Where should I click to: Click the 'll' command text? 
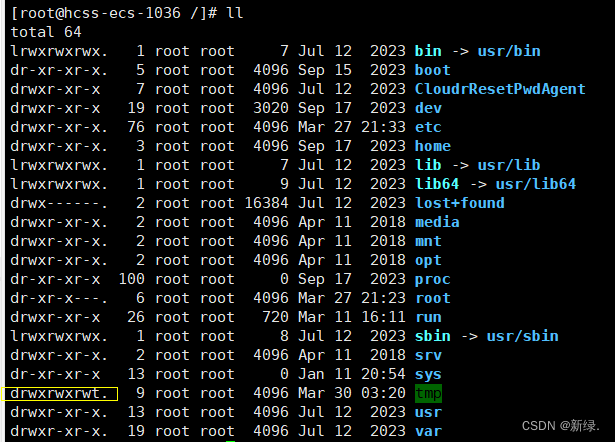click(x=235, y=13)
